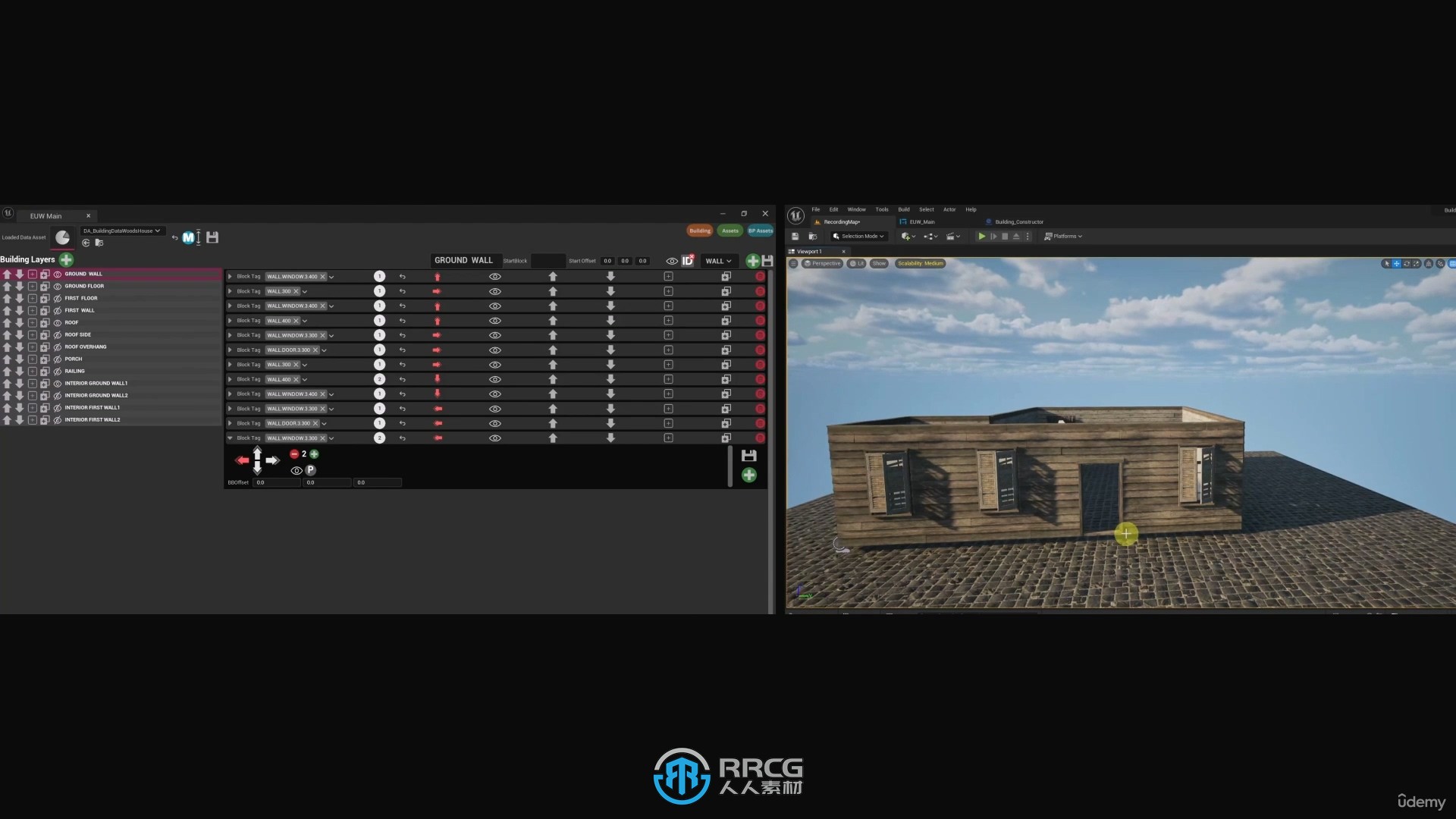Click the orange Building button
Image resolution: width=1456 pixels, height=819 pixels.
click(700, 231)
